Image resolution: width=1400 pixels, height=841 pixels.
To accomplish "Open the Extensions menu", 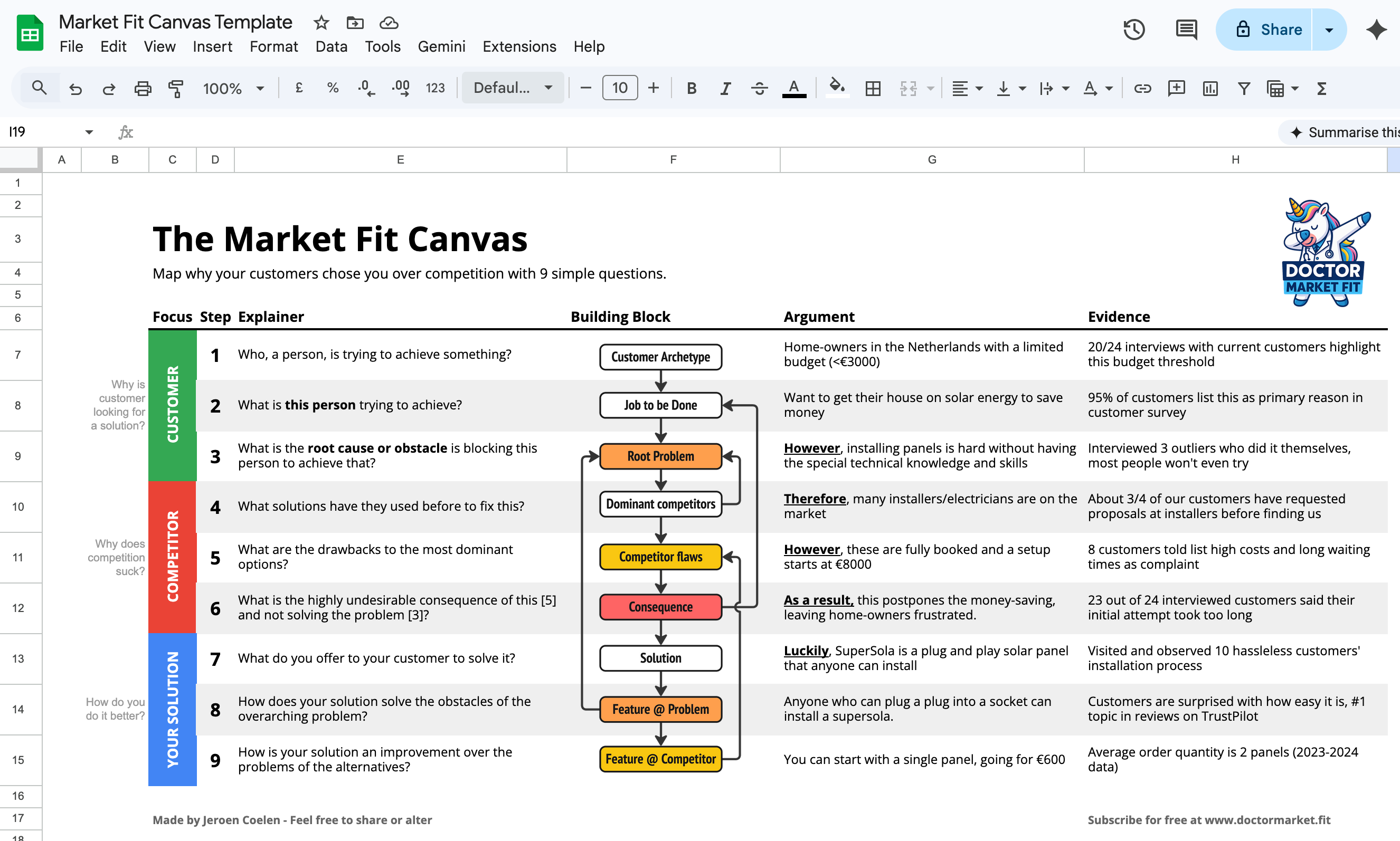I will click(x=519, y=46).
